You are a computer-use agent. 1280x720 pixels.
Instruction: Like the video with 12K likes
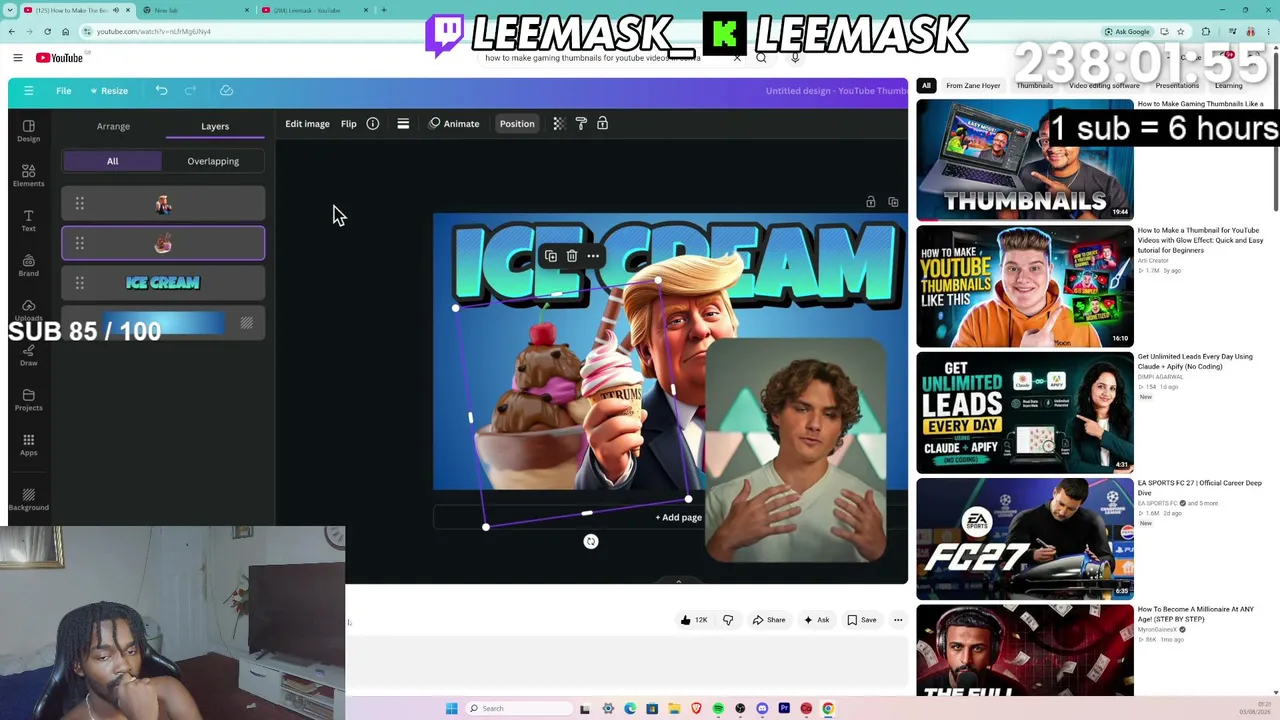coord(693,620)
